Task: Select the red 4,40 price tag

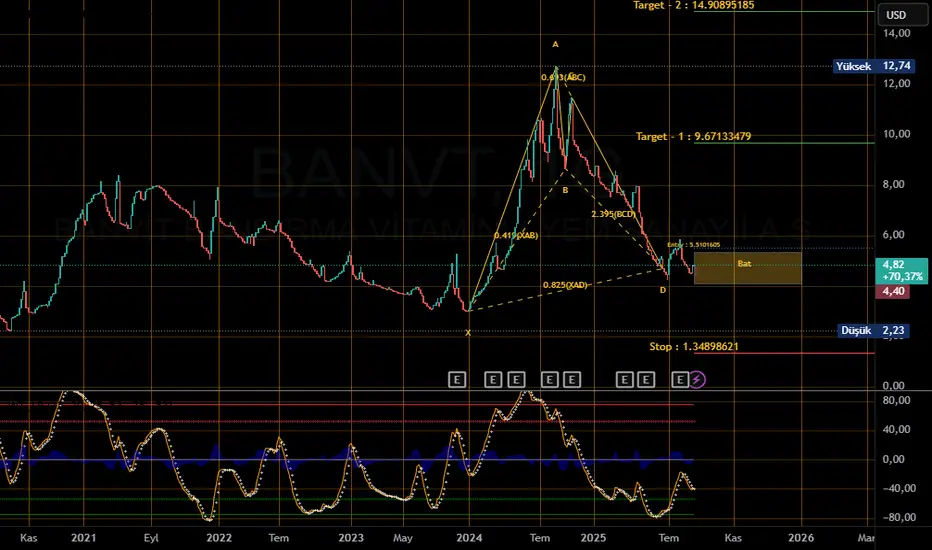Action: tap(891, 291)
